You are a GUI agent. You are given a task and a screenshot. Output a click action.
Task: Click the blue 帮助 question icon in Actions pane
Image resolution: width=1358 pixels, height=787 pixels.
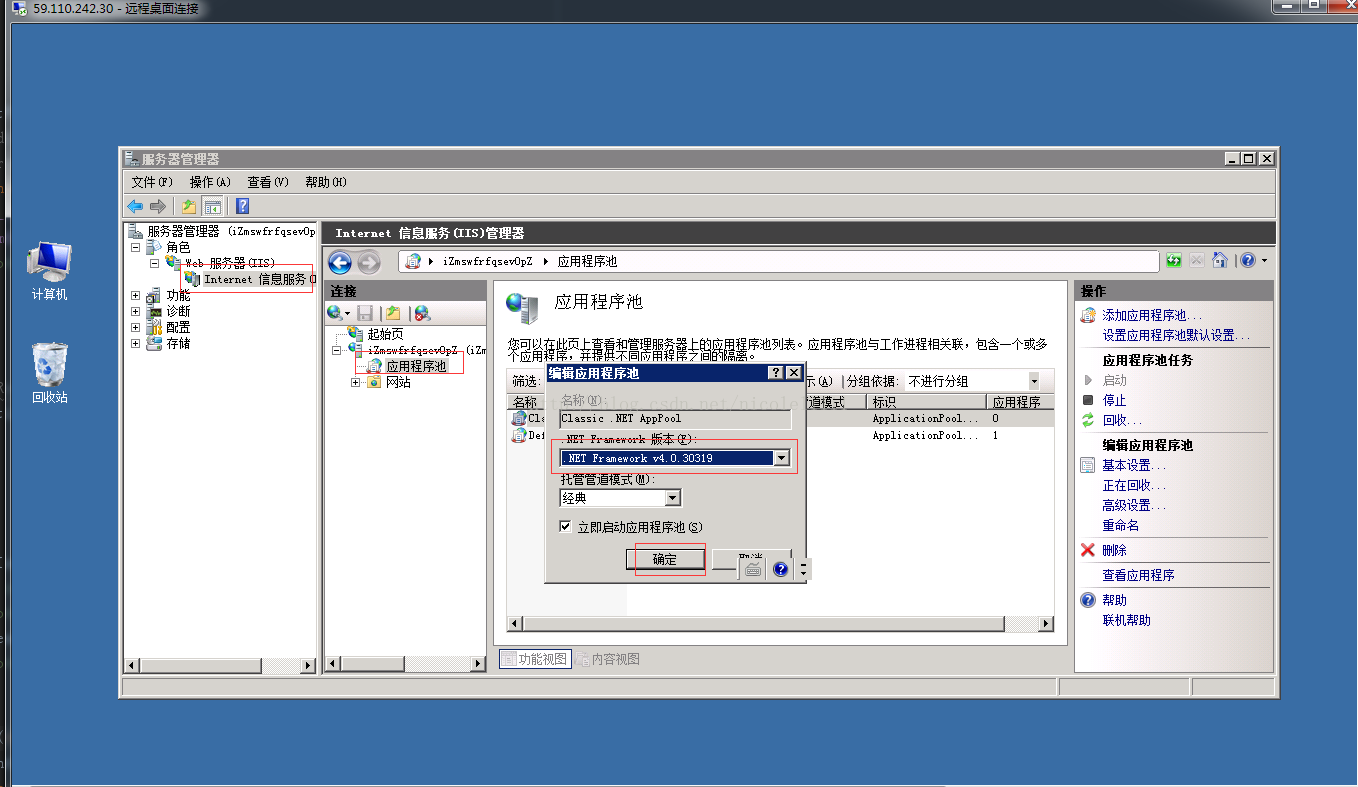pos(1088,600)
